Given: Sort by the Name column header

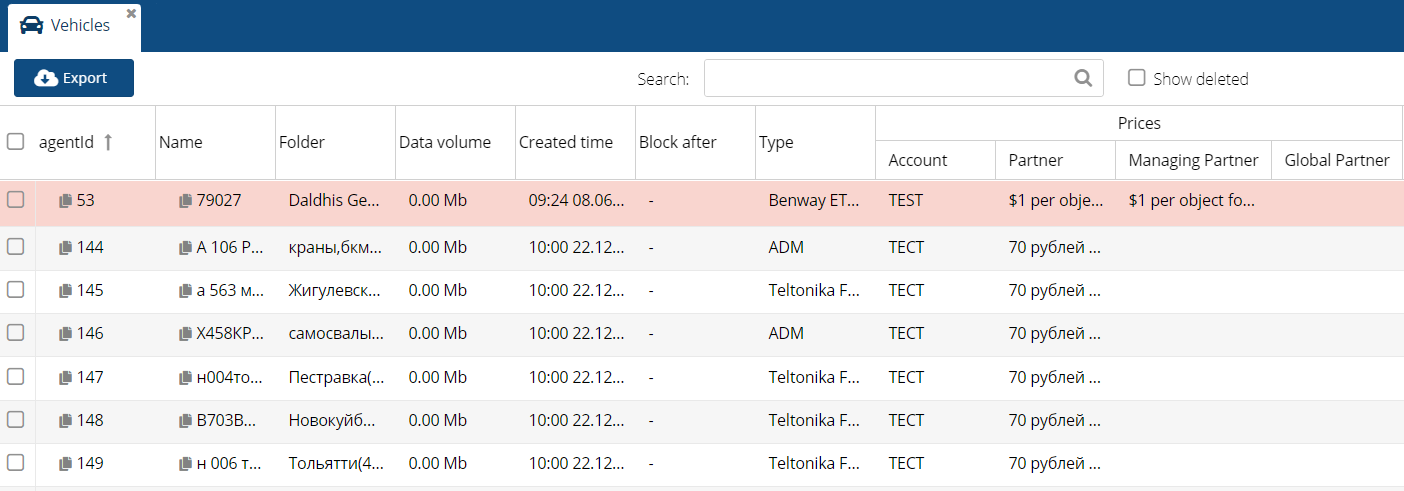Looking at the screenshot, I should click(x=181, y=142).
